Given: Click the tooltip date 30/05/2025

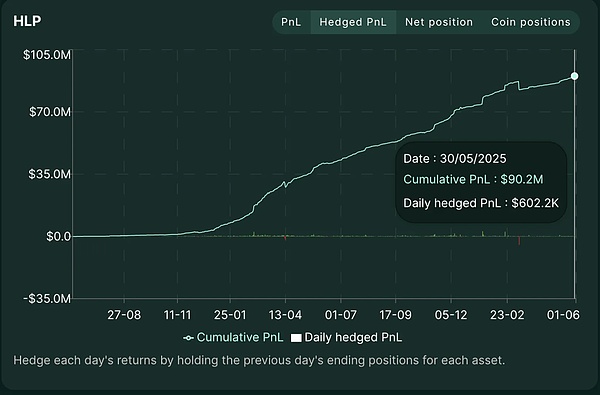Looking at the screenshot, I should pos(473,158).
